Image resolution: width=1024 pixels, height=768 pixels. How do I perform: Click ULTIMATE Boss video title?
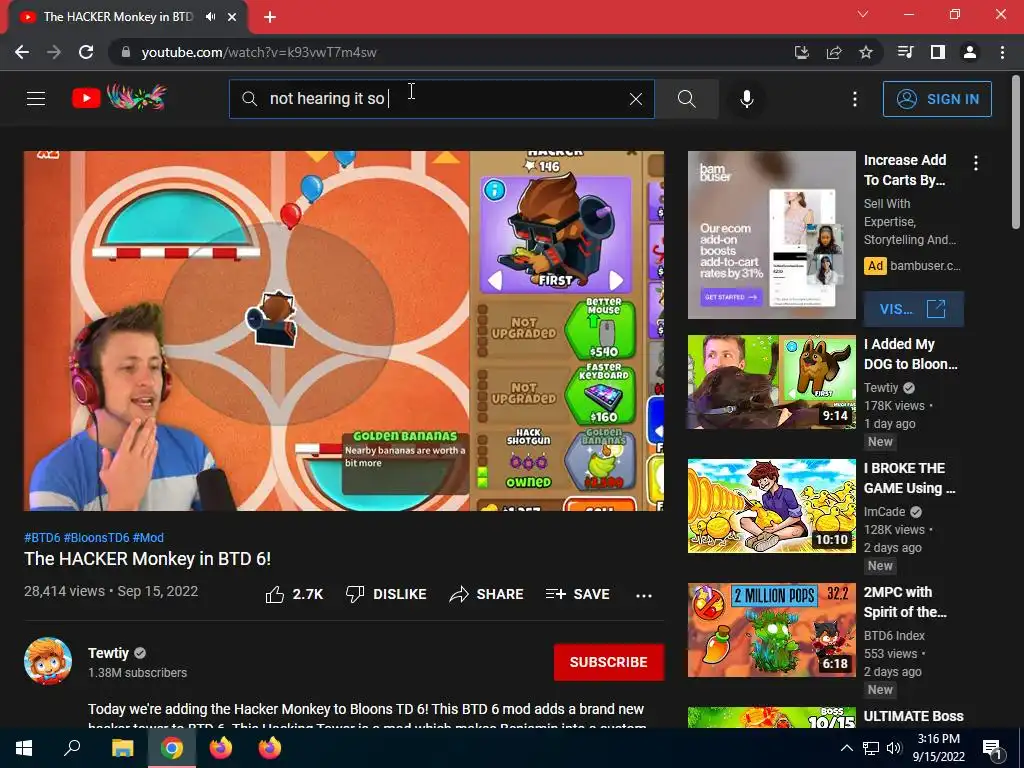click(x=913, y=716)
